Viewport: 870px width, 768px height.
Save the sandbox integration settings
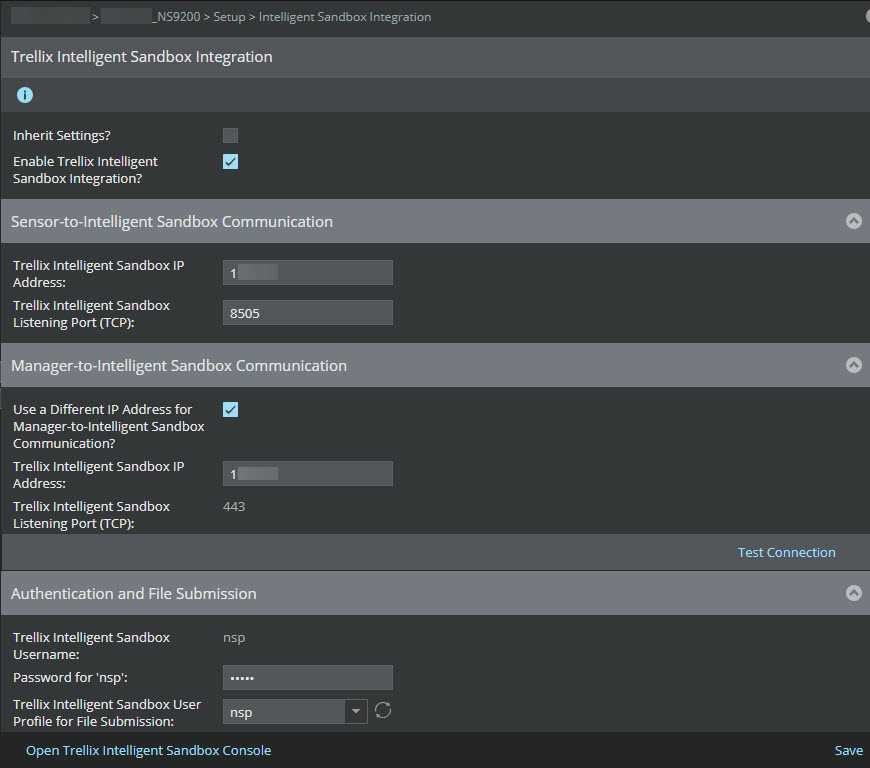coord(848,750)
